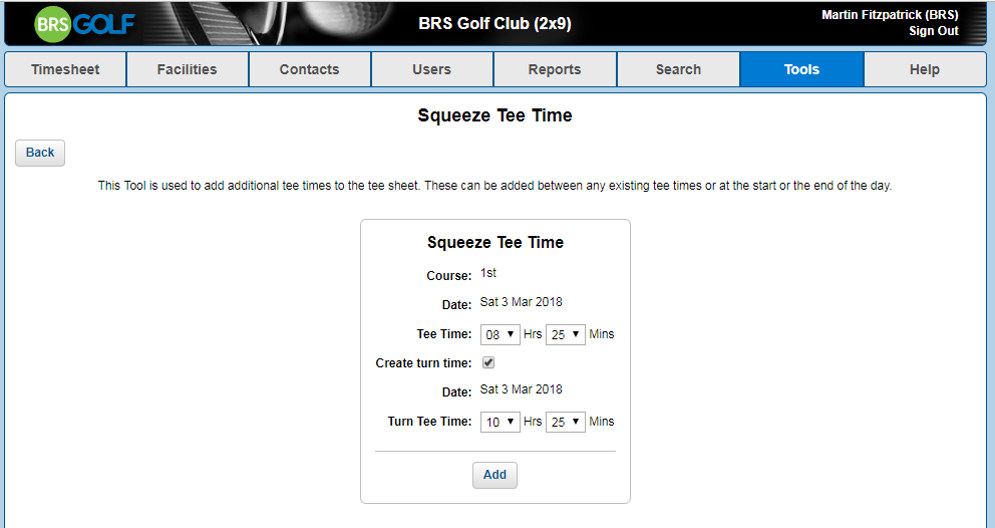Click the Add button
Image resolution: width=995 pixels, height=528 pixels.
[x=495, y=475]
